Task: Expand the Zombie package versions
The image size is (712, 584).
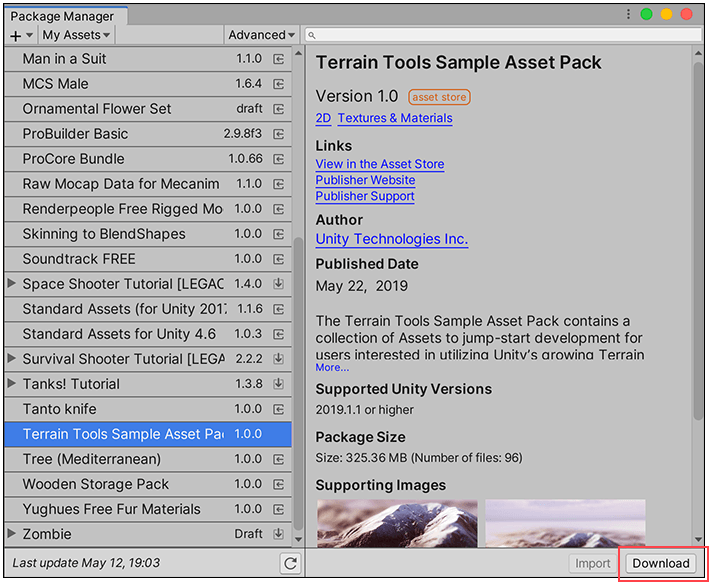Action: pyautogui.click(x=12, y=533)
